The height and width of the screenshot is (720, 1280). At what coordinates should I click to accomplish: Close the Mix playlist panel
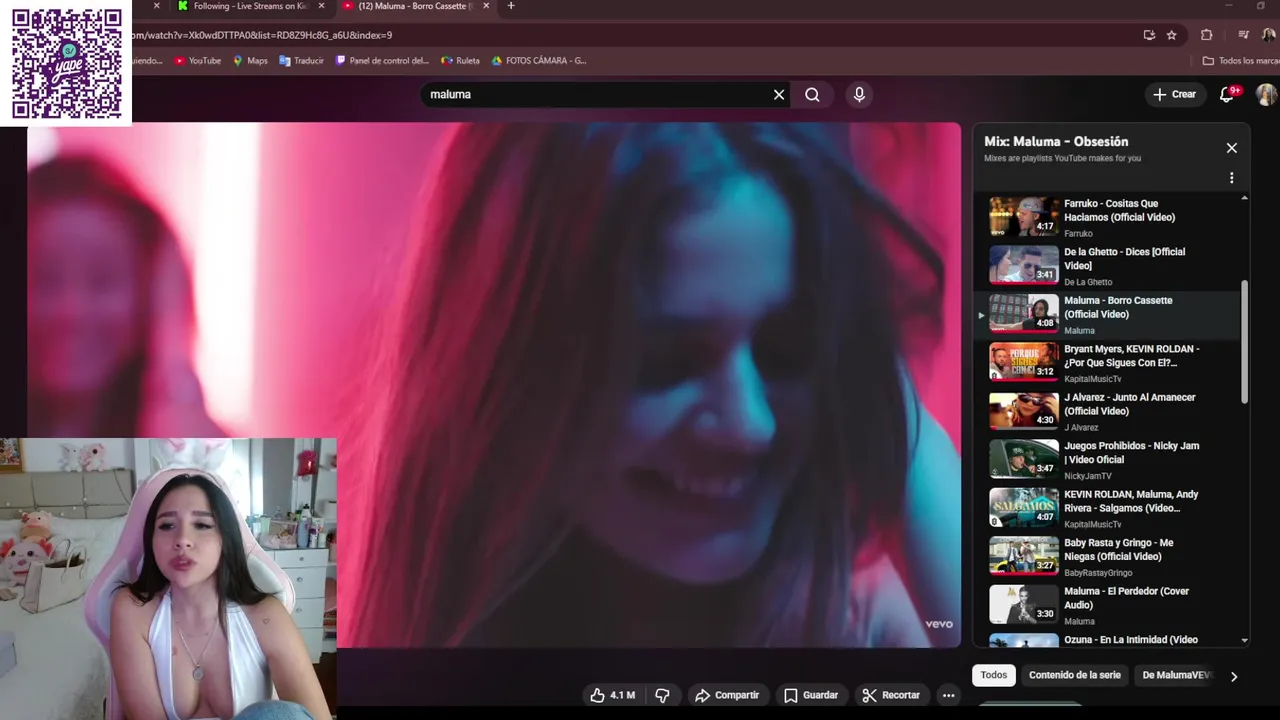pyautogui.click(x=1232, y=148)
